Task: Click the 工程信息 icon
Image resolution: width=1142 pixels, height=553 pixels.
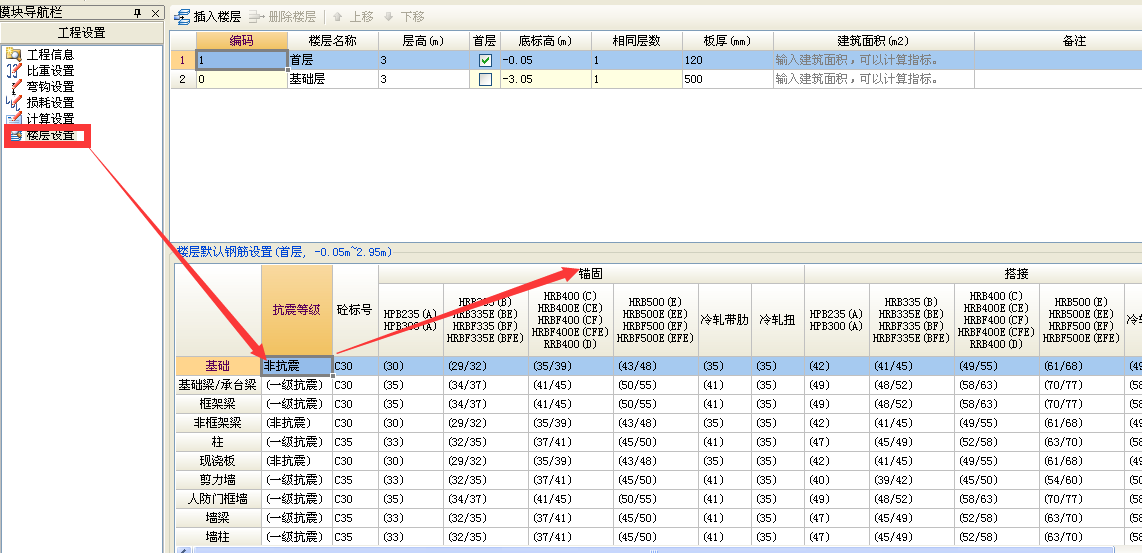Action: point(14,54)
